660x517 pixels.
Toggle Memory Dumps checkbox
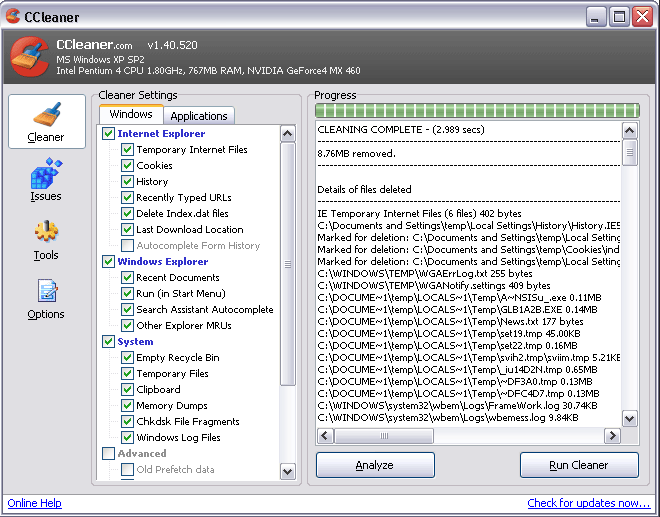(128, 405)
